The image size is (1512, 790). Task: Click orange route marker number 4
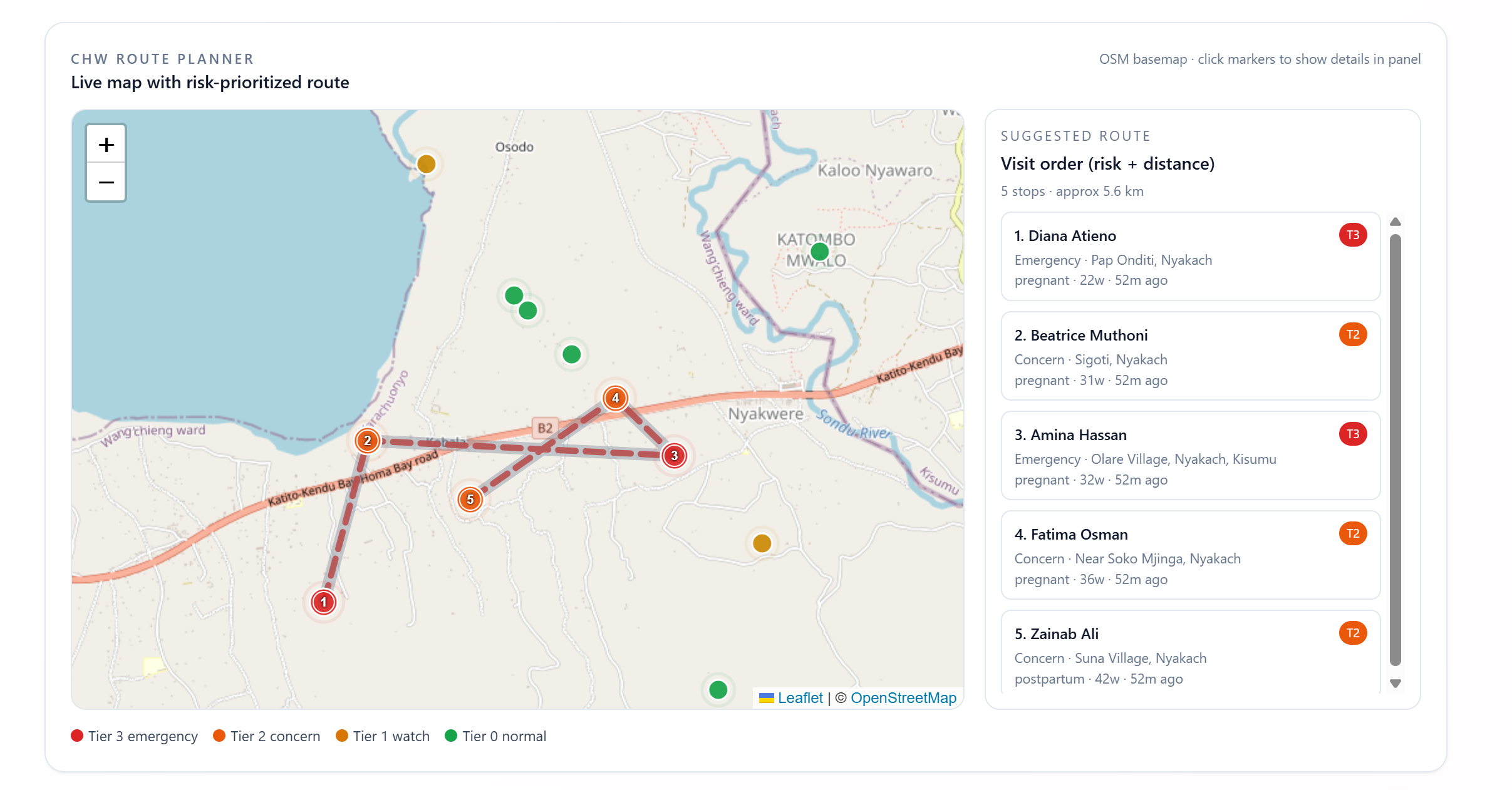tap(616, 398)
